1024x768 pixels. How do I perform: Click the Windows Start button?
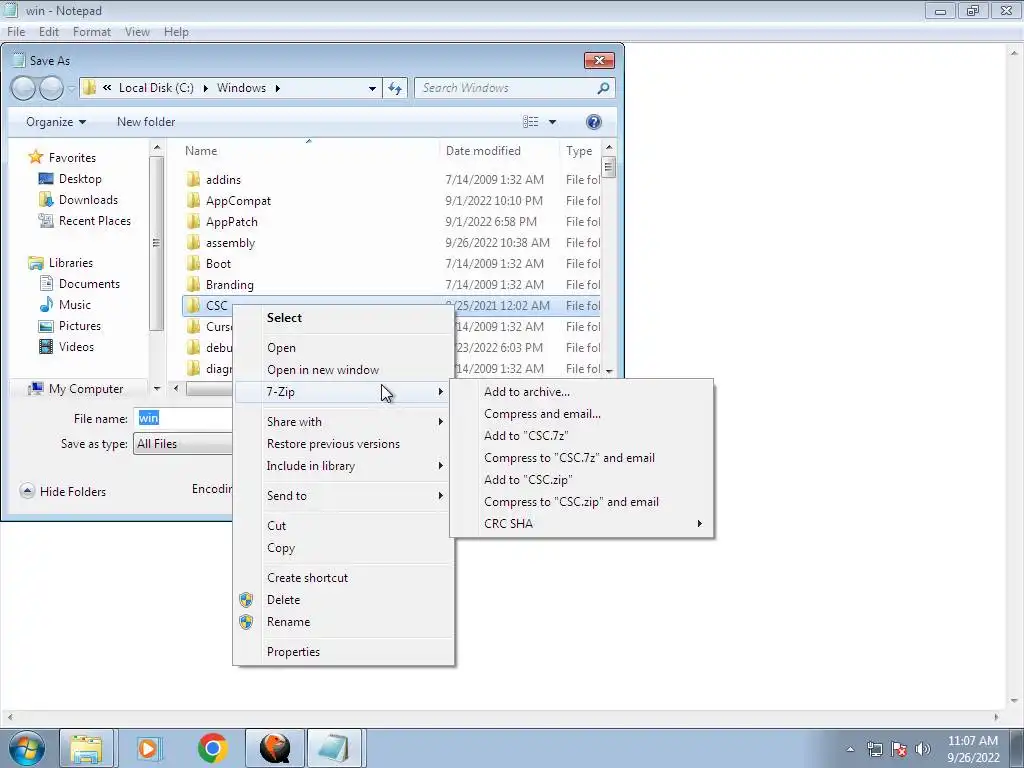pos(26,748)
